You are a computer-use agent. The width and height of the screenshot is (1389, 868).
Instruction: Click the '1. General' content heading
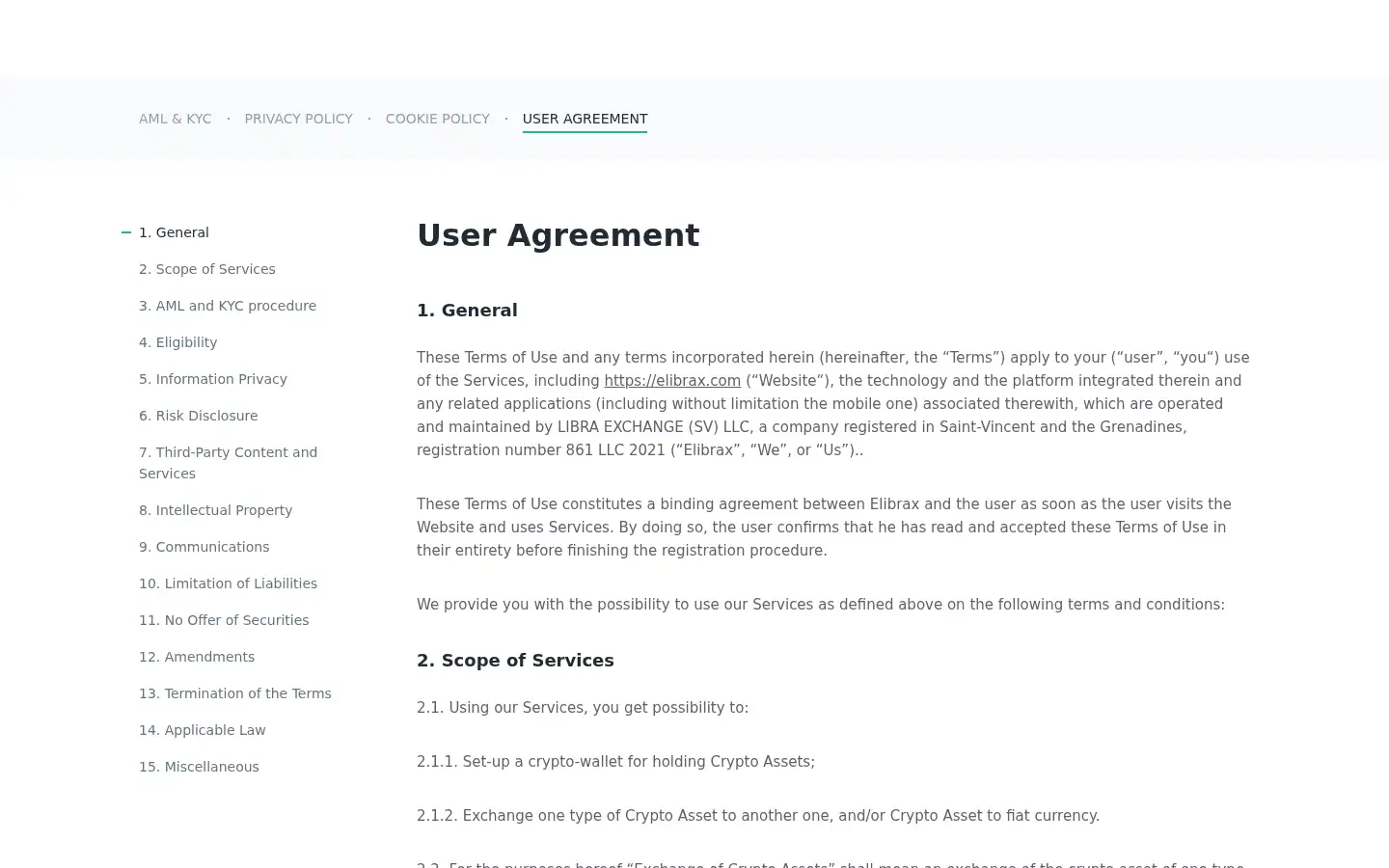click(x=467, y=311)
